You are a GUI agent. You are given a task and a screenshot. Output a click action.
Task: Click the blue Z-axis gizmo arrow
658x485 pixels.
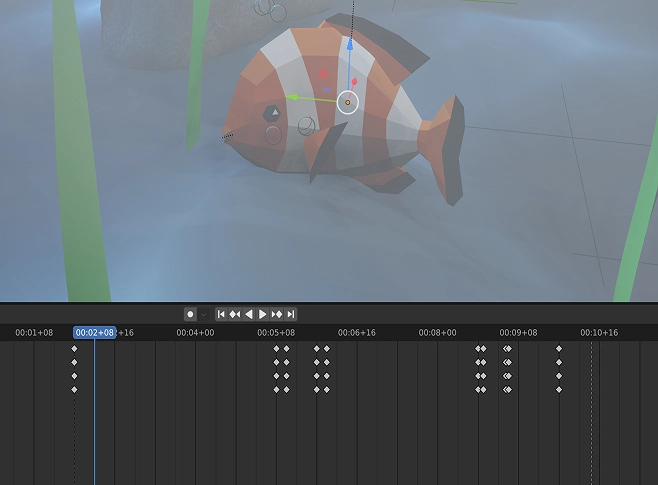[x=350, y=45]
